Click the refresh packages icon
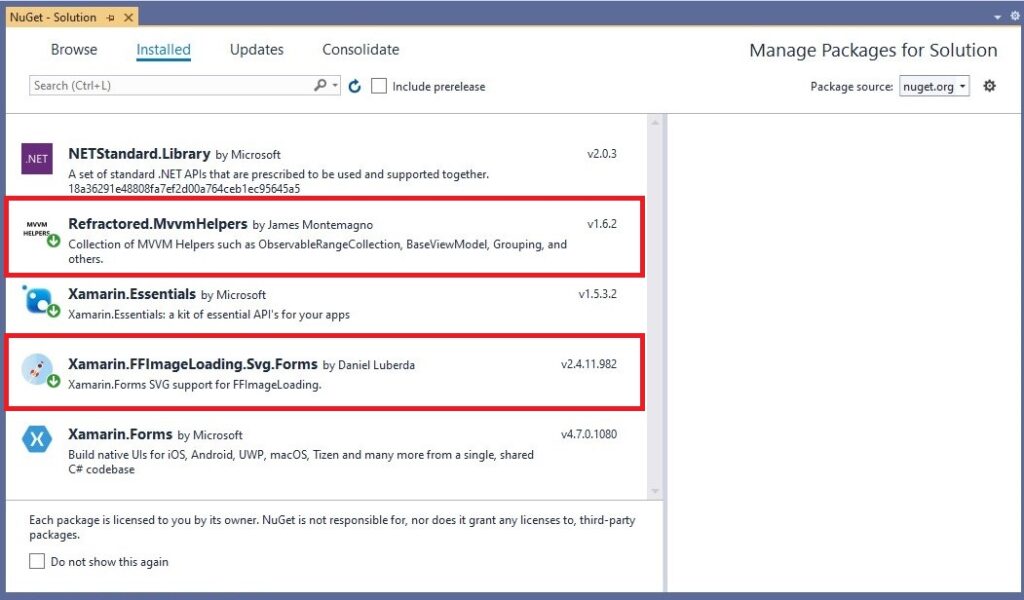This screenshot has width=1024, height=600. click(355, 86)
